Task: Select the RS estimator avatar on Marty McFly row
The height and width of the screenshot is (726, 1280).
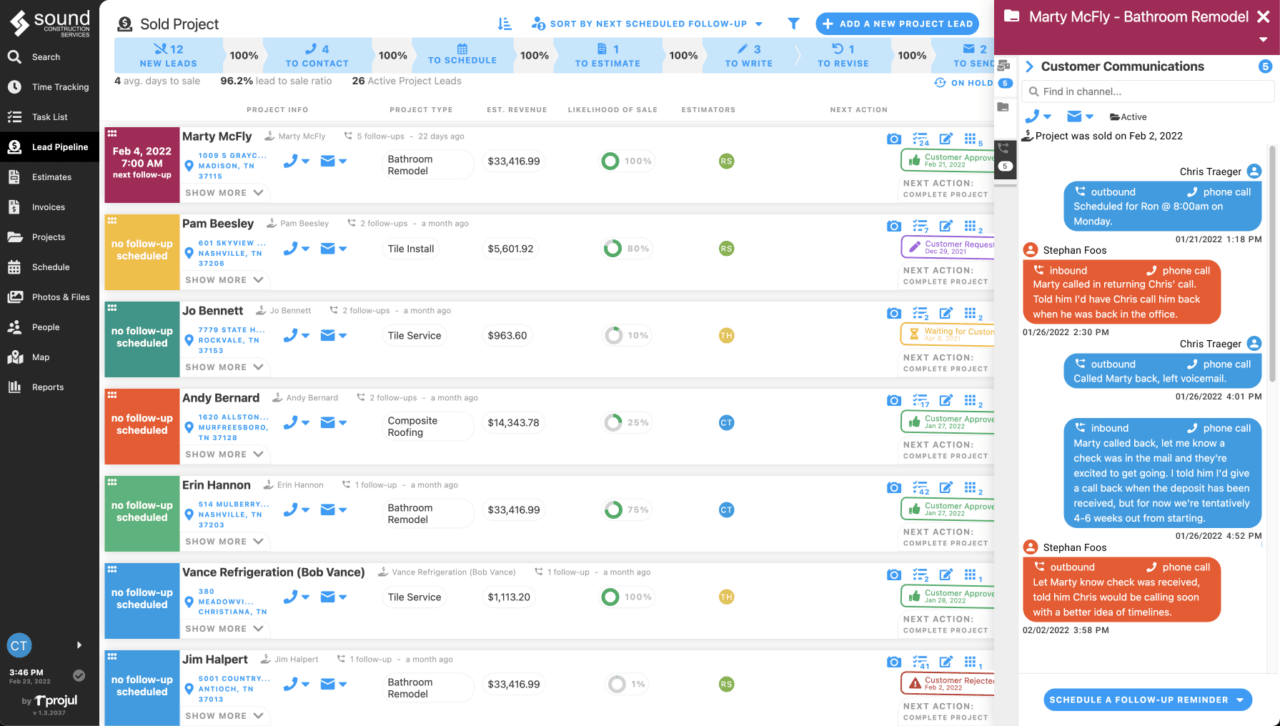Action: point(727,161)
